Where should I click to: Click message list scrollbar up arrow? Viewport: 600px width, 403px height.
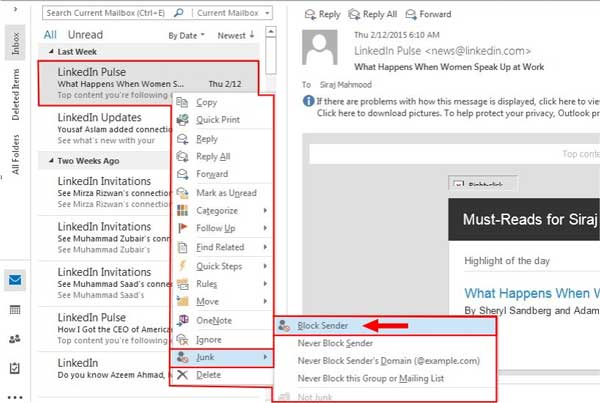coord(271,31)
